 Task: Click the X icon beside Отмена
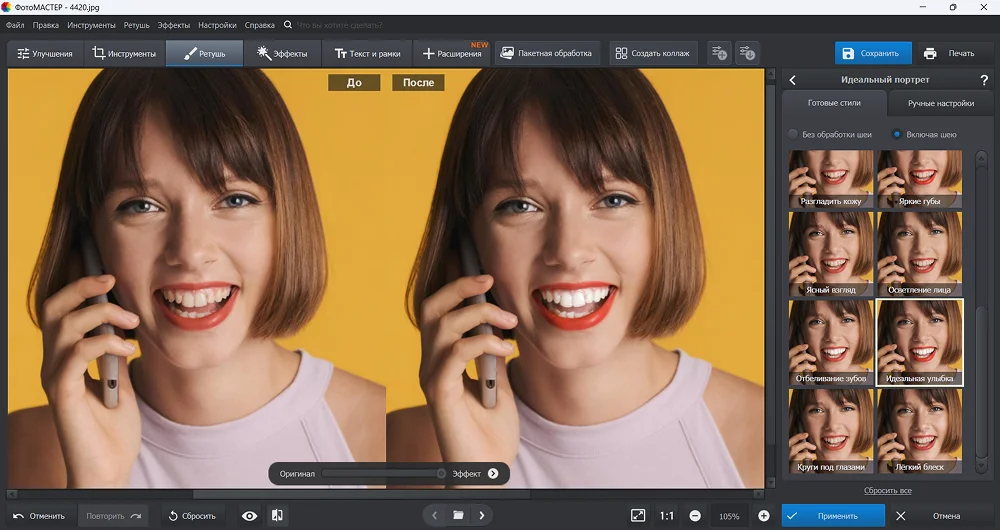click(x=901, y=516)
